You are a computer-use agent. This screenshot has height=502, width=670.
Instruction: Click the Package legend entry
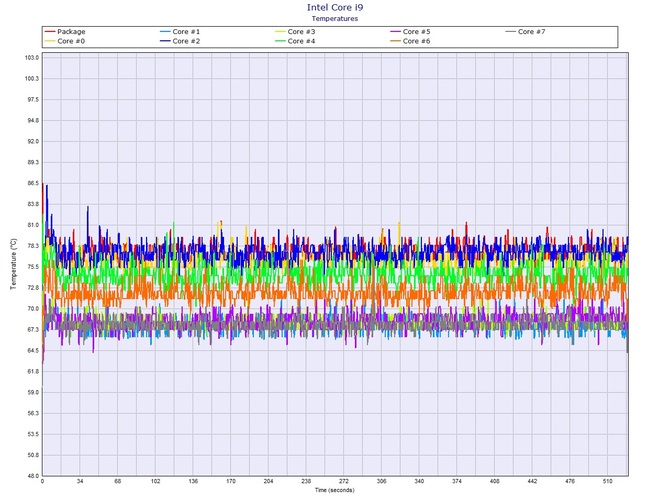(x=65, y=32)
